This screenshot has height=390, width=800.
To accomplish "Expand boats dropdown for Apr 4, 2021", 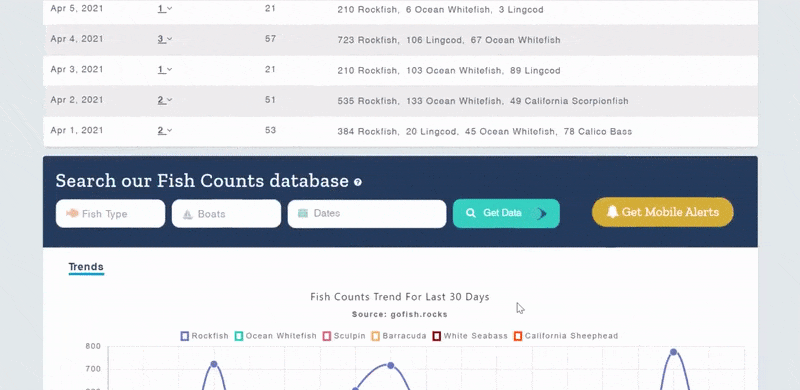I will [x=165, y=39].
